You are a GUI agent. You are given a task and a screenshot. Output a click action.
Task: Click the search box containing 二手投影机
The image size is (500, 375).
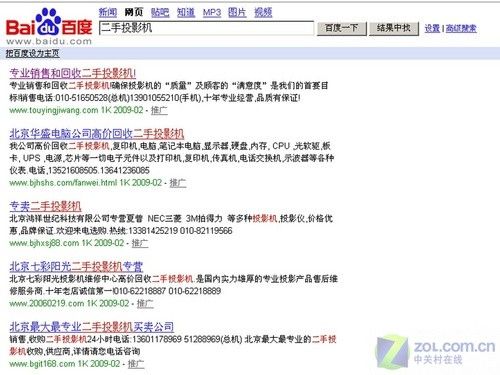click(x=206, y=28)
